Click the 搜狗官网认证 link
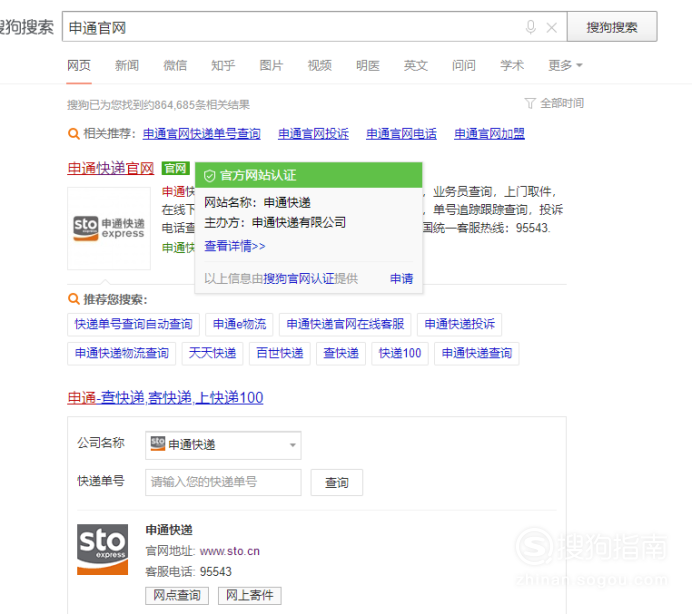The height and width of the screenshot is (614, 692). 299,279
